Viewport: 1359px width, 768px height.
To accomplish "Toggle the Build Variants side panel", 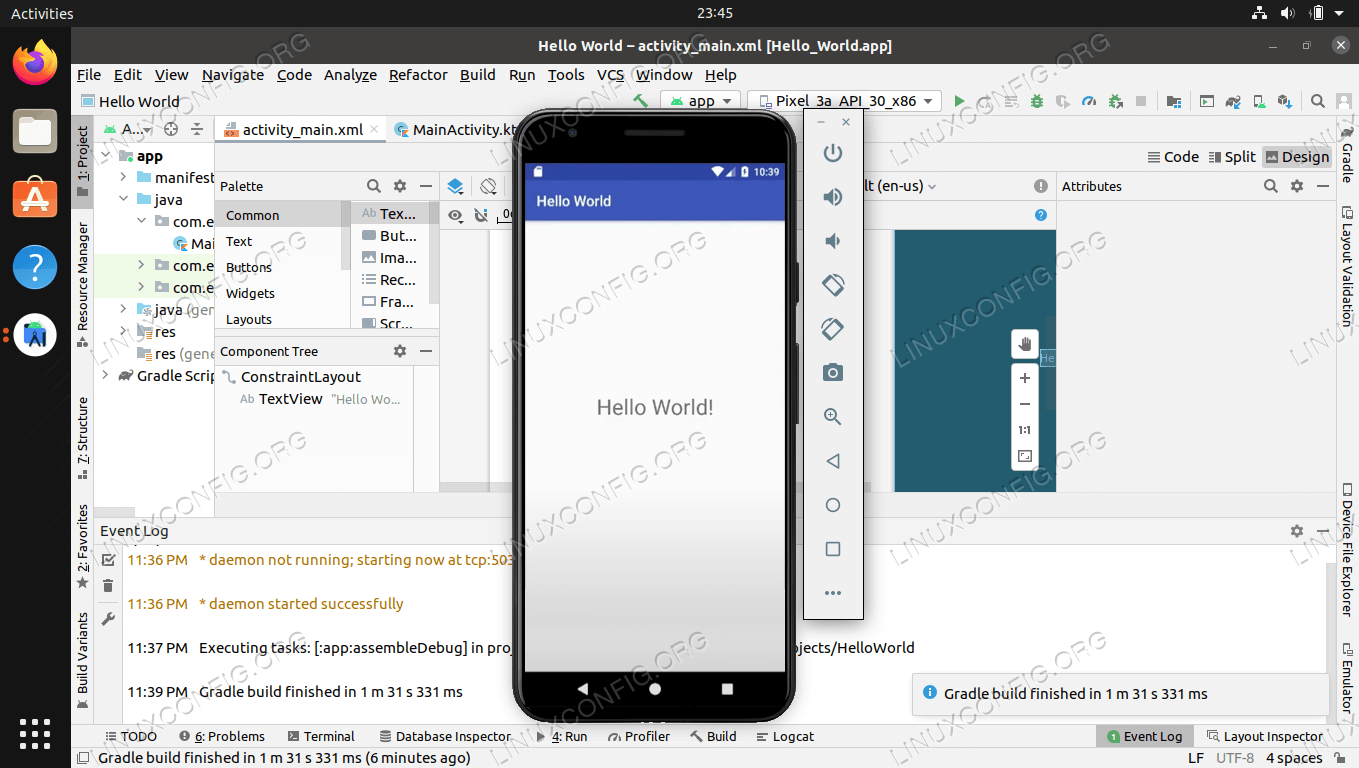I will coord(83,663).
